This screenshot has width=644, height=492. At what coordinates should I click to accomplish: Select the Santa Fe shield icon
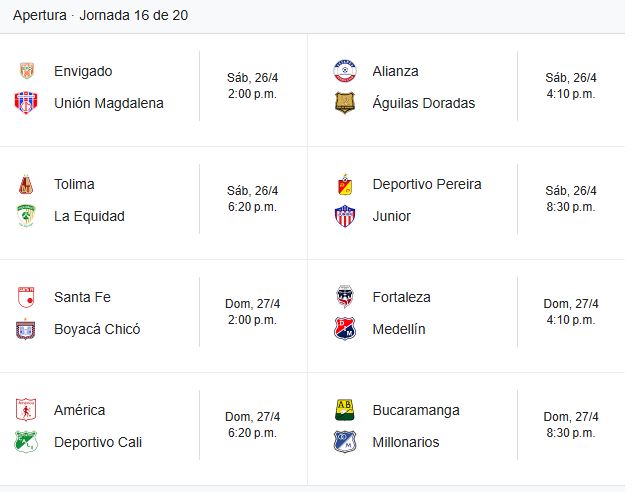pyautogui.click(x=26, y=297)
